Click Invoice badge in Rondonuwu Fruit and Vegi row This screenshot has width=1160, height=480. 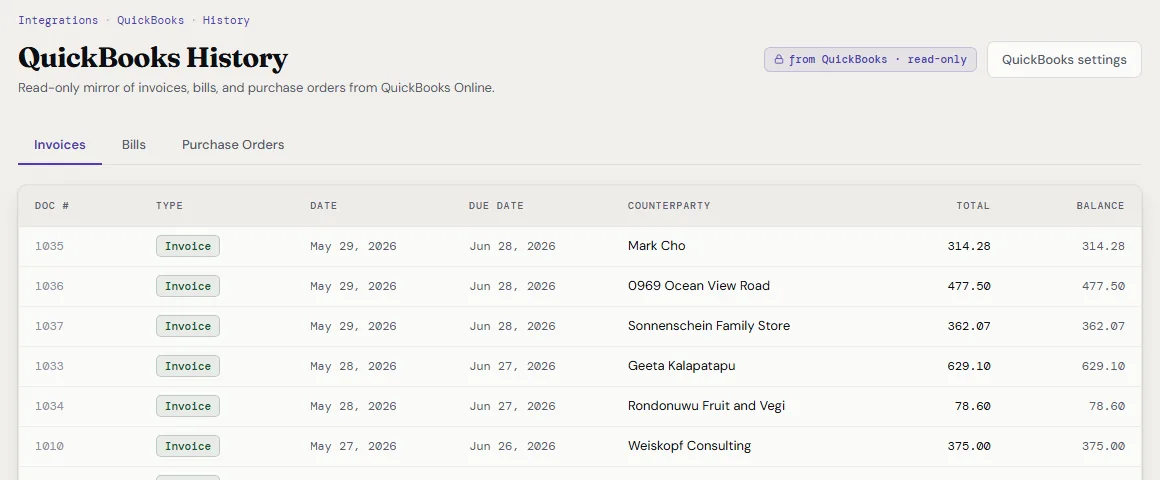(x=188, y=406)
